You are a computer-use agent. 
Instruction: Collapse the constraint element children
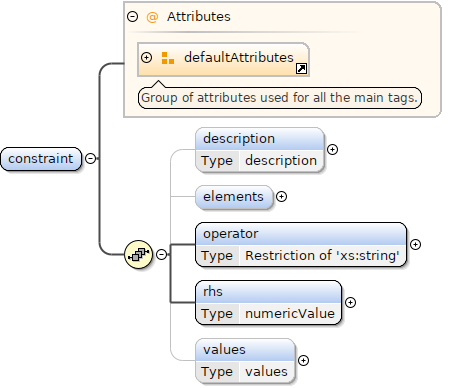tap(90, 158)
